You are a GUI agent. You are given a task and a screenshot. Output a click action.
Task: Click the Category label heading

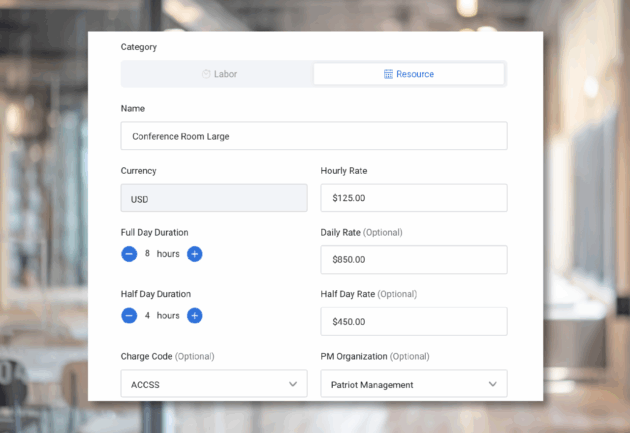pyautogui.click(x=139, y=47)
